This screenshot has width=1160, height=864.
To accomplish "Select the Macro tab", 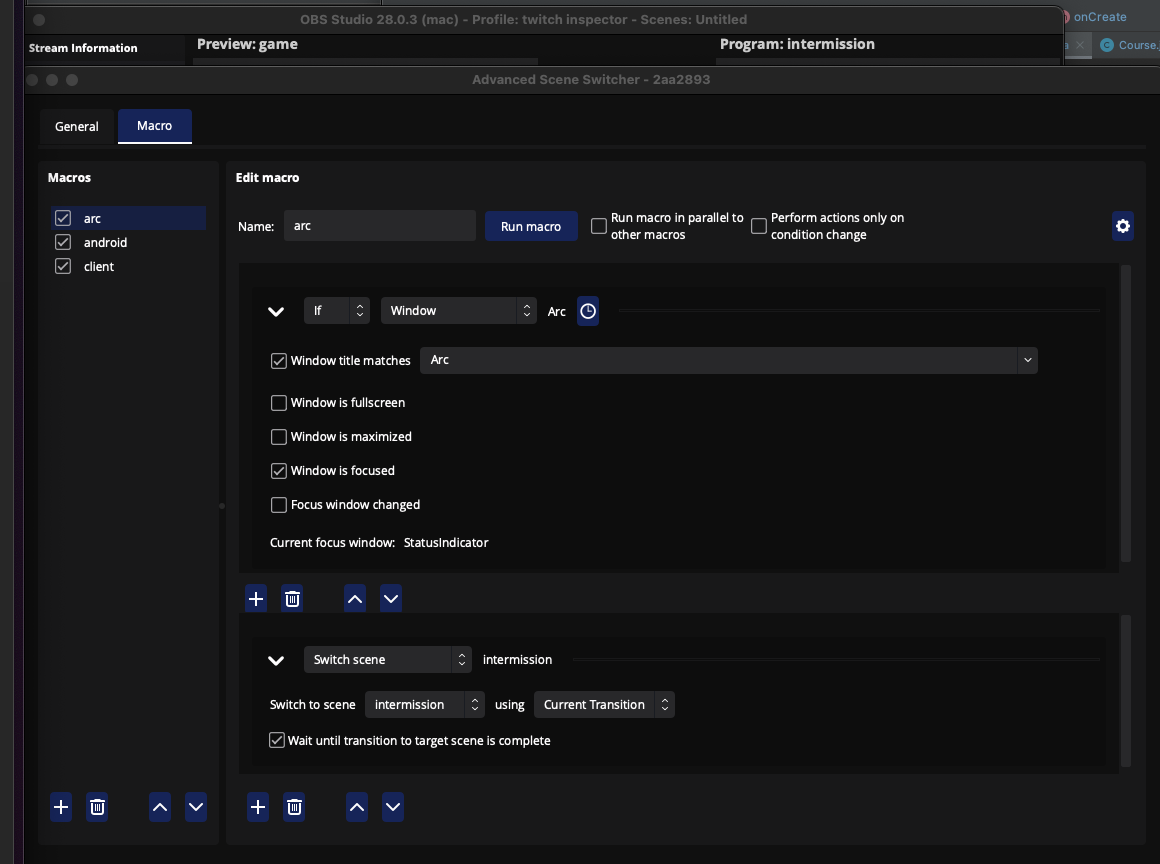I will point(154,126).
